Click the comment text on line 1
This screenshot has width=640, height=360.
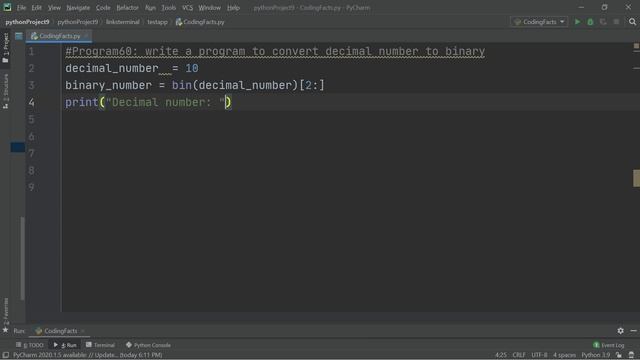point(275,51)
